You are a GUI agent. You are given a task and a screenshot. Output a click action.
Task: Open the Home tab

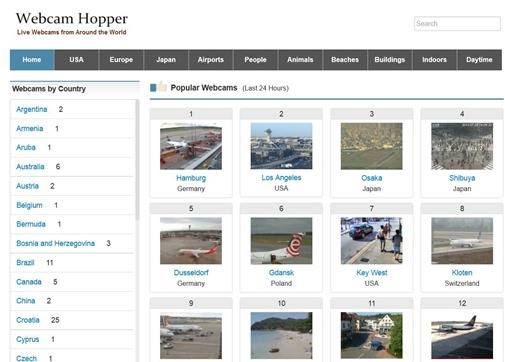point(32,60)
